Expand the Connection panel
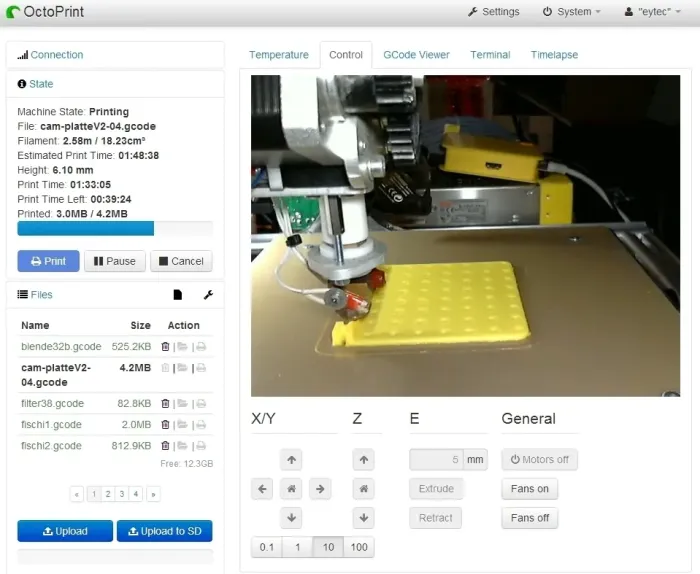The height and width of the screenshot is (574, 700). pyautogui.click(x=56, y=55)
